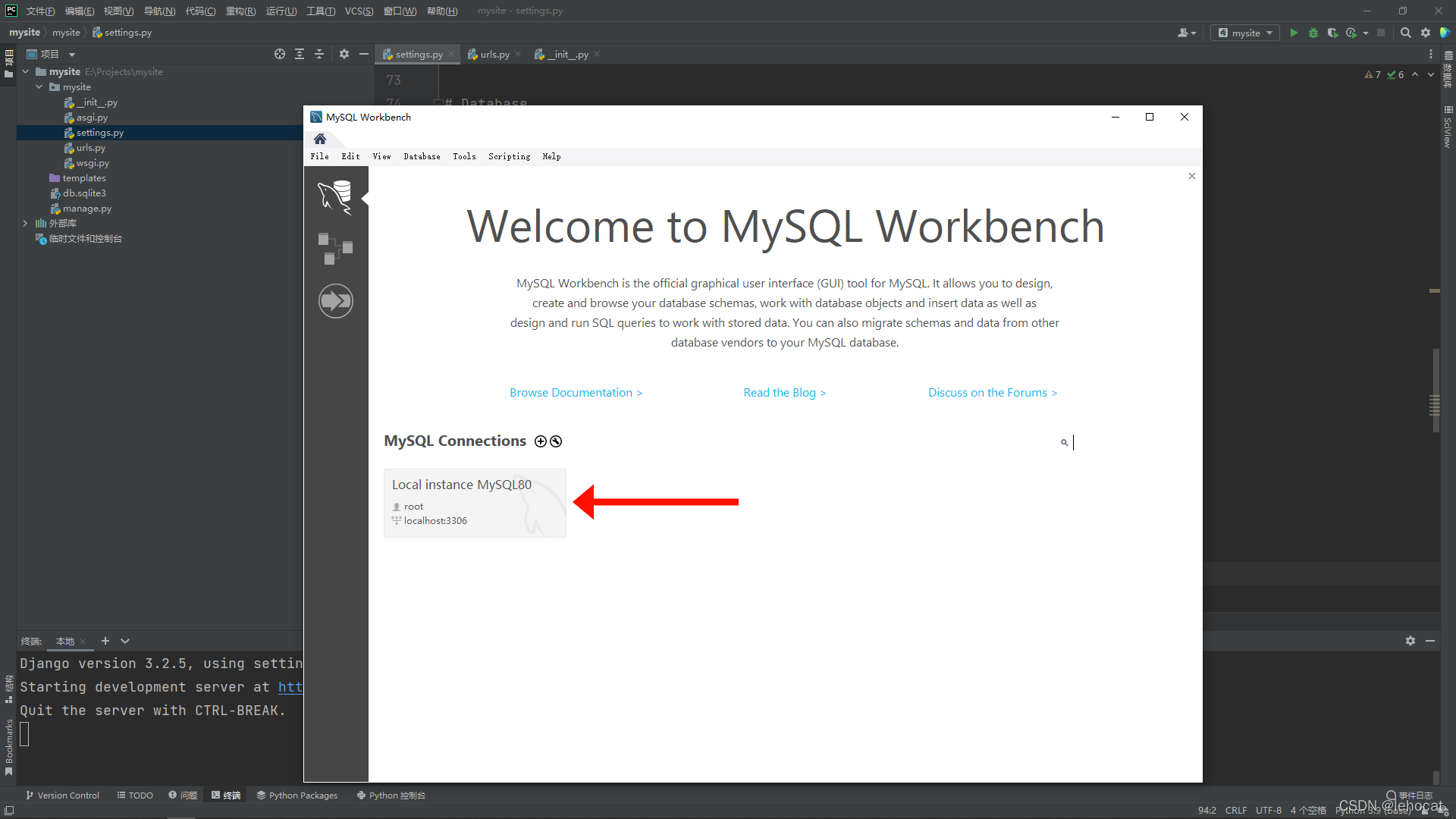This screenshot has height=819, width=1456.
Task: Follow the Browse Documentation link
Action: click(x=576, y=393)
